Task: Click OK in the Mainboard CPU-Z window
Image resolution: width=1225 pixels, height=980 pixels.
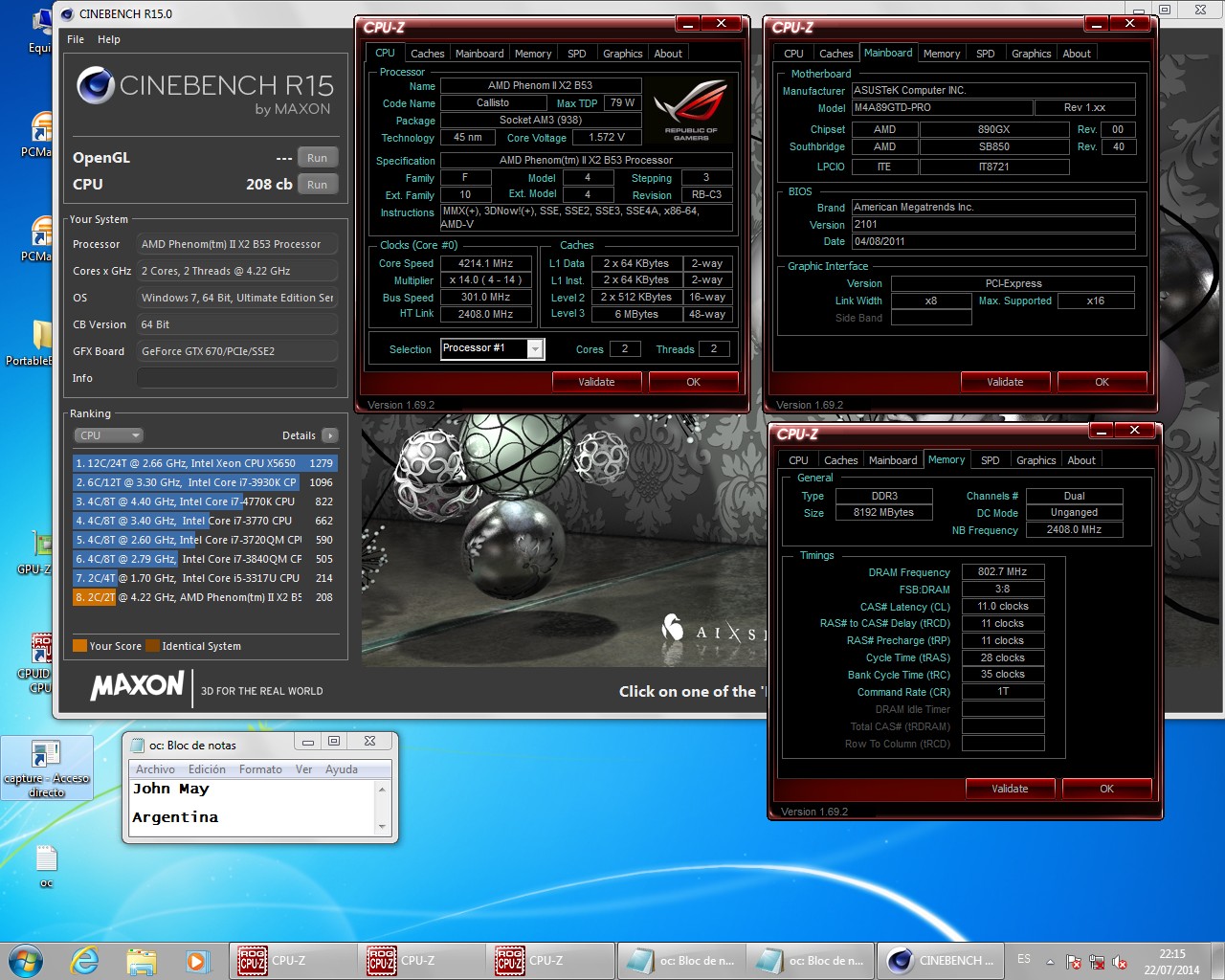Action: pos(1102,382)
